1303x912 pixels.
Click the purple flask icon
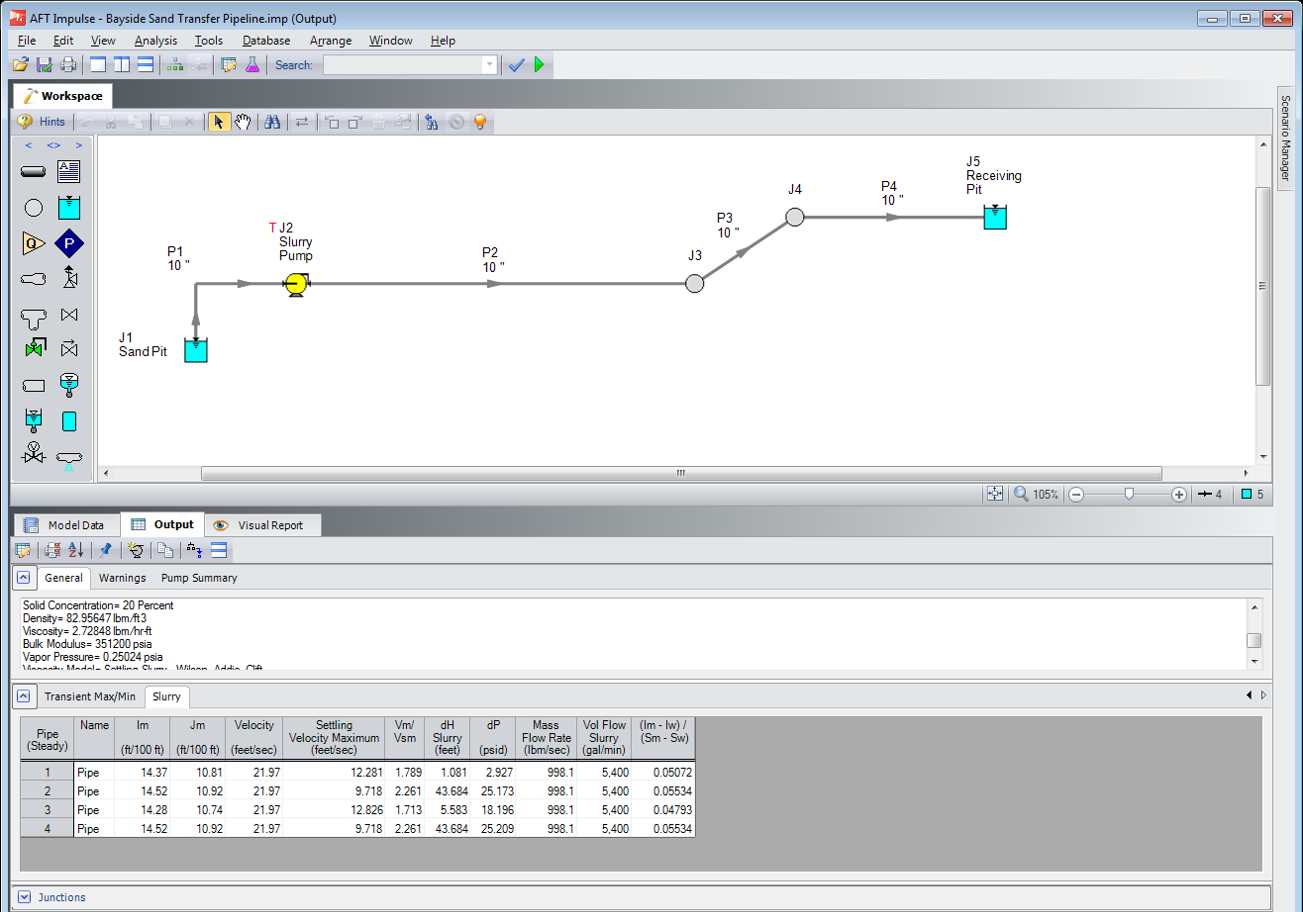pyautogui.click(x=252, y=65)
